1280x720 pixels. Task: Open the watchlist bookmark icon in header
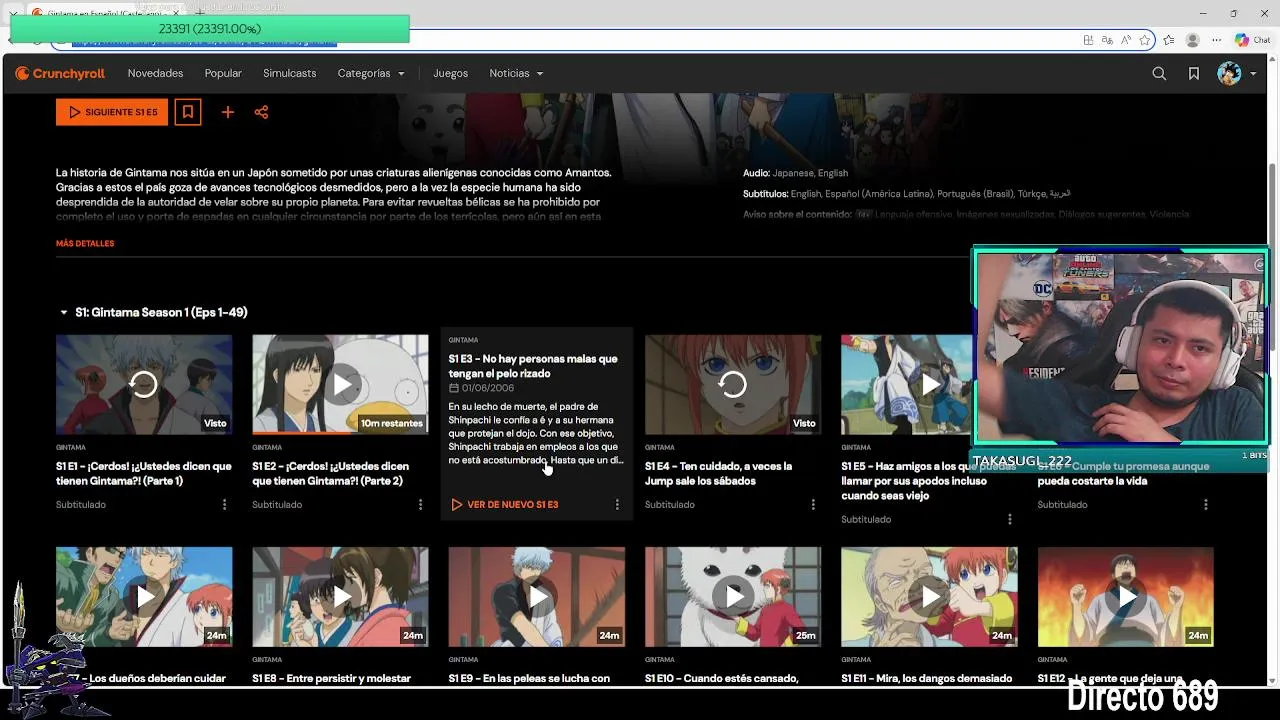point(1193,73)
